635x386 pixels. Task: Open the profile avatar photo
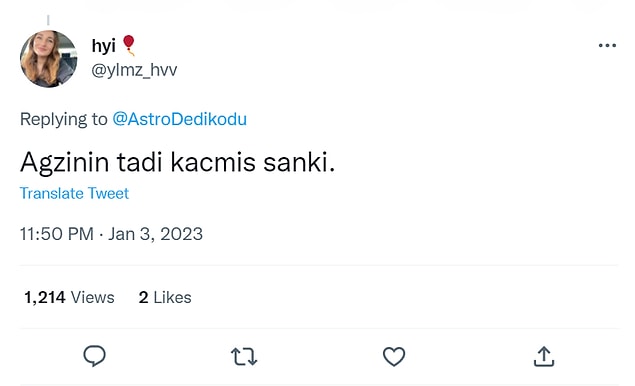49,59
